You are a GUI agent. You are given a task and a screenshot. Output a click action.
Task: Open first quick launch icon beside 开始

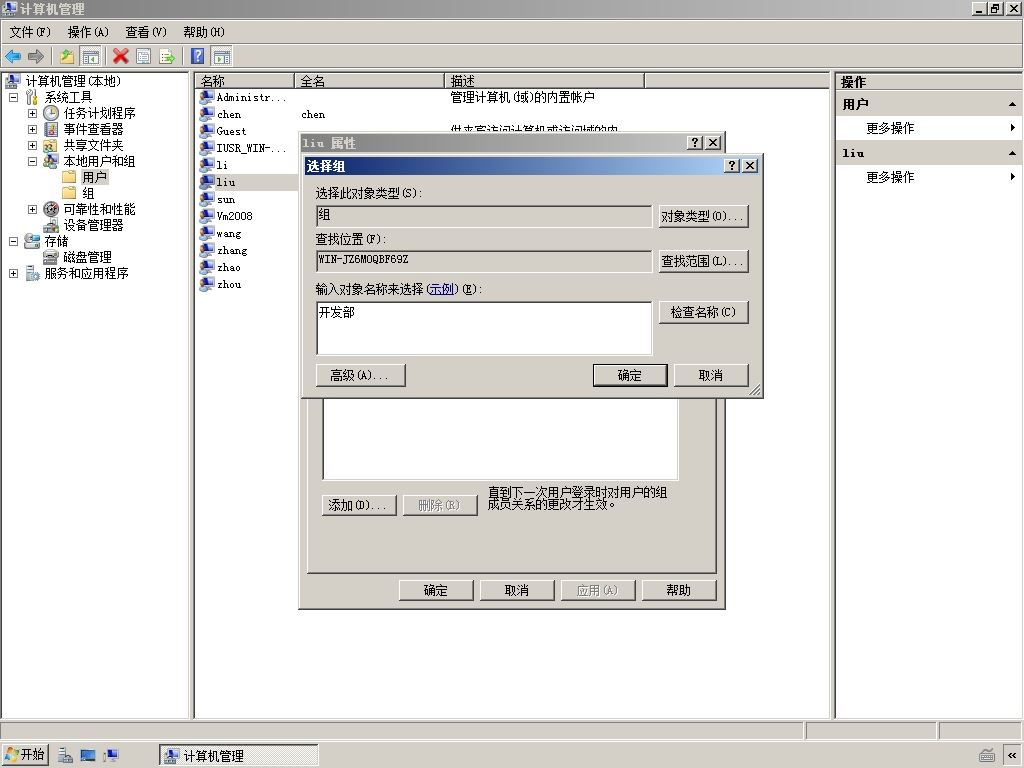[x=65, y=756]
